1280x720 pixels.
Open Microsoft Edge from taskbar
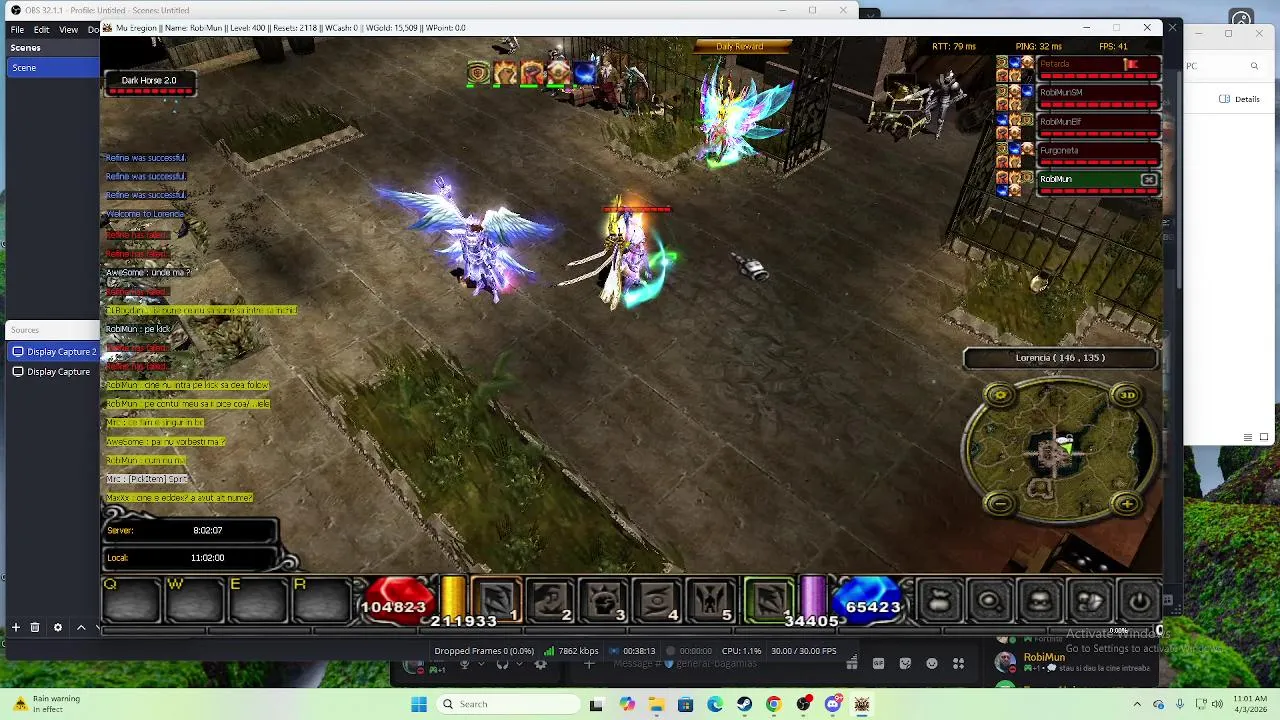click(x=715, y=704)
